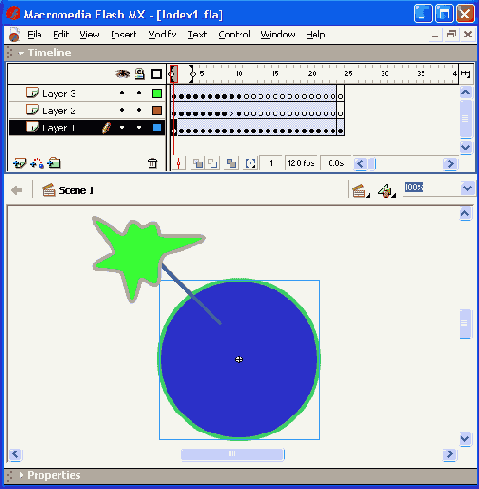Click the Delete Layer trash icon

pos(152,163)
